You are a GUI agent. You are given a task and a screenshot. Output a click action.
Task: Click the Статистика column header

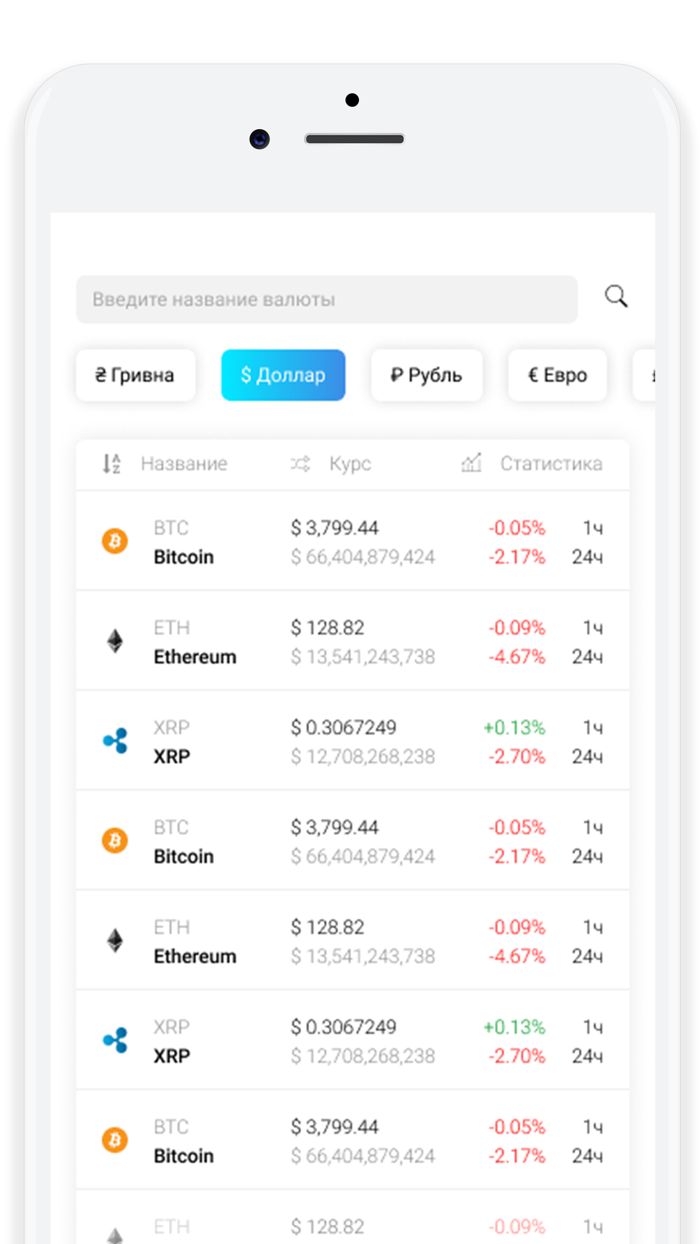tap(550, 463)
